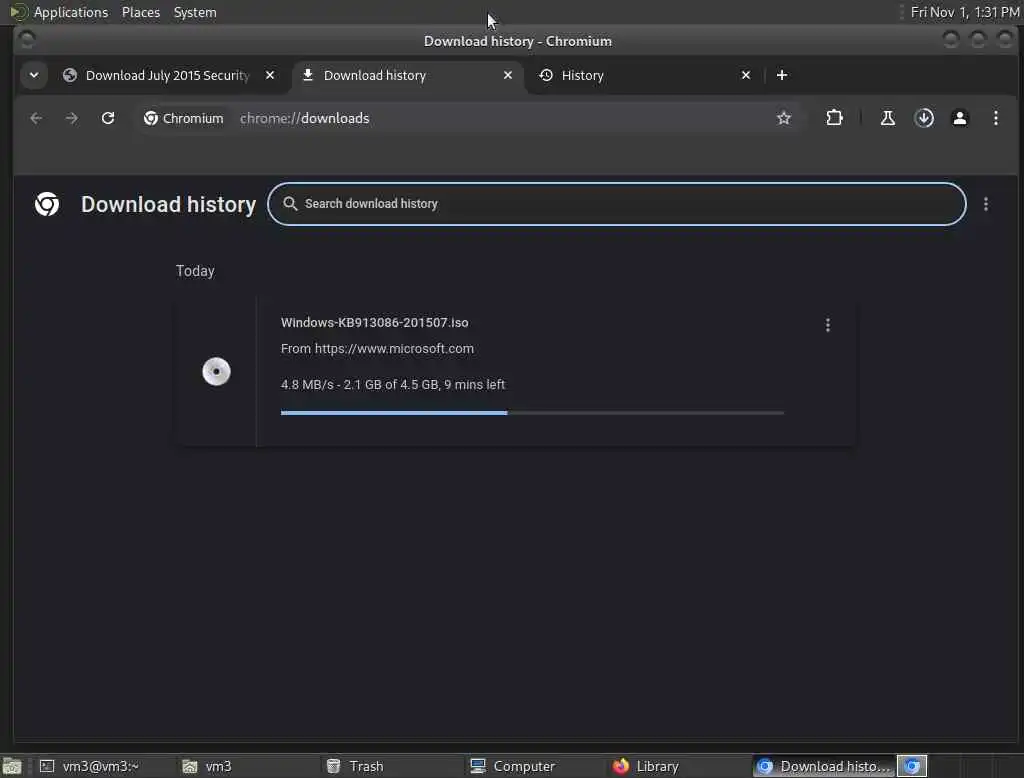Click the Chromium logo beside Download history

pos(47,204)
